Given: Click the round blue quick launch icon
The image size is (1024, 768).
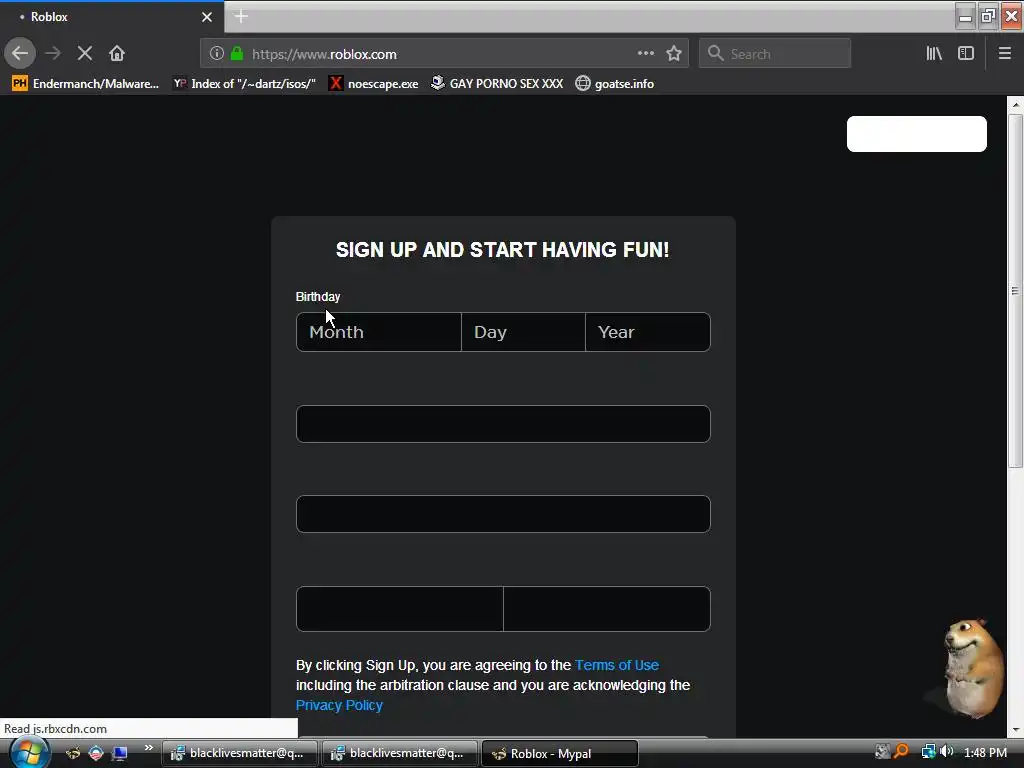Looking at the screenshot, I should pyautogui.click(x=96, y=754).
